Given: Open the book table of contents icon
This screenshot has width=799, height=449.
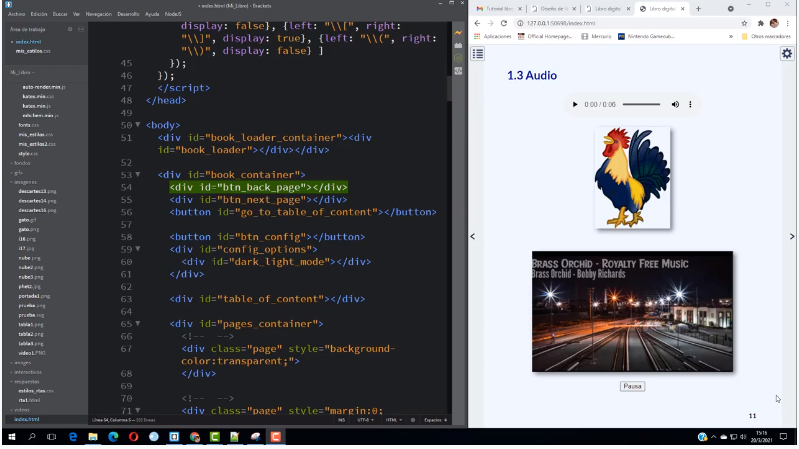Looking at the screenshot, I should pos(477,54).
